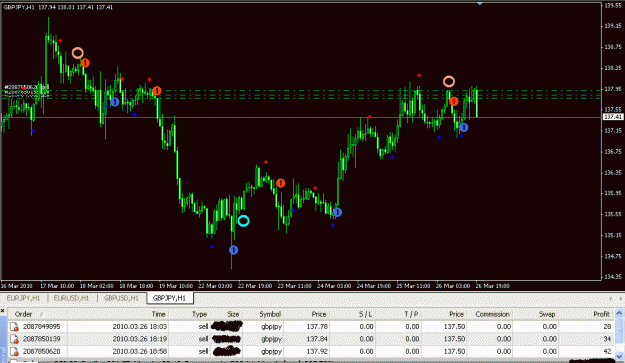
Task: Sort orders by the Symbol column header
Action: click(270, 314)
